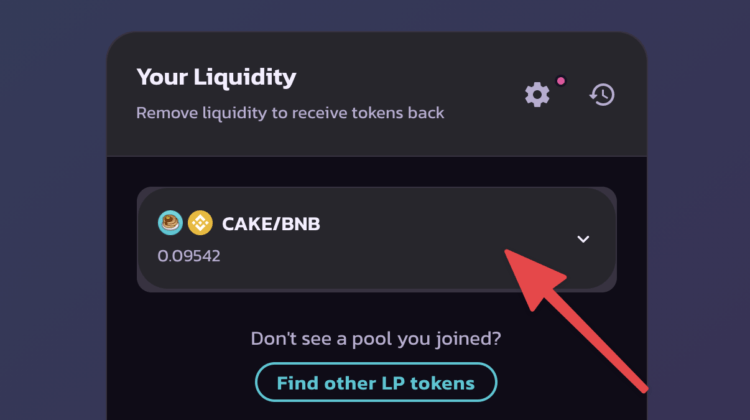Click the yellow BNB token icon
The image size is (750, 420).
200,223
